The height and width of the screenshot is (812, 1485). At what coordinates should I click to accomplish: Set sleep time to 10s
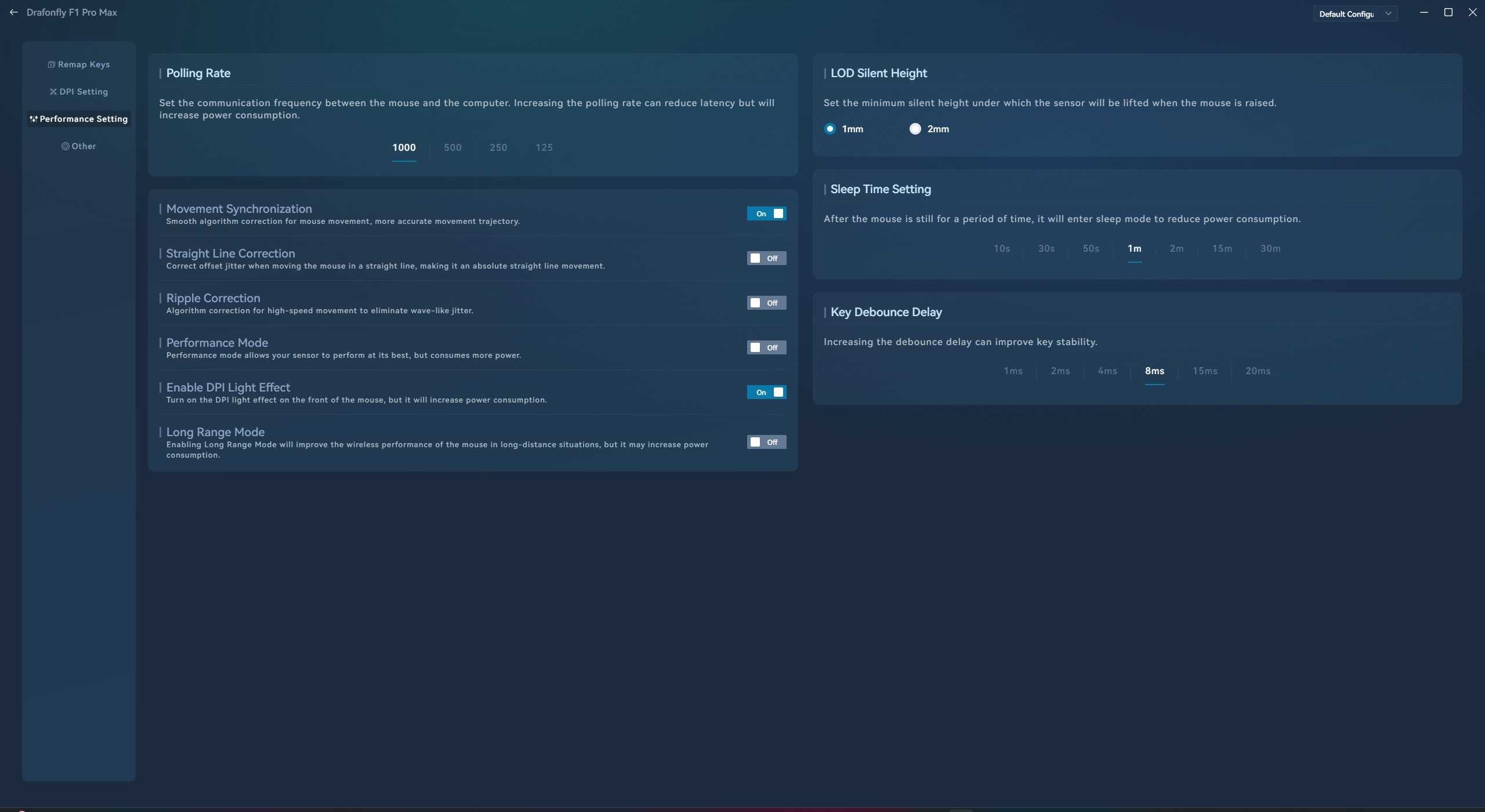pos(1002,248)
